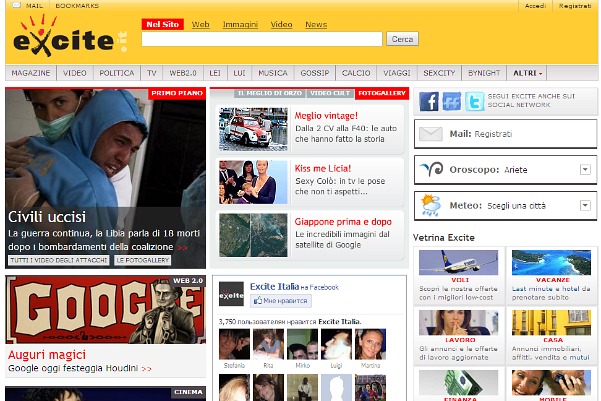Image resolution: width=601 pixels, height=401 pixels.
Task: Click the CASA yellow building thumbnail
Action: click(x=551, y=323)
